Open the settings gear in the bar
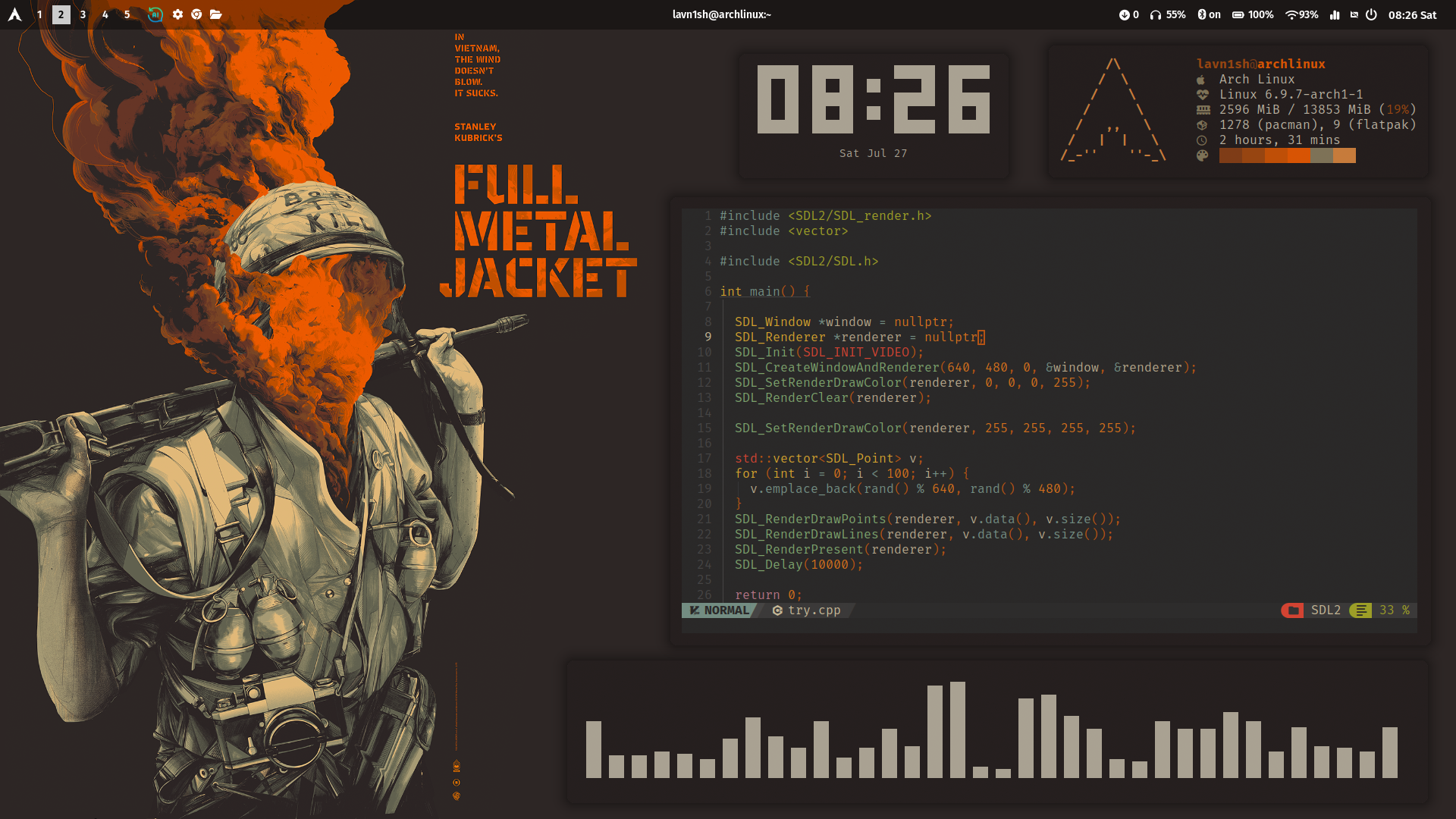Screen dimensions: 1456x819 click(x=177, y=14)
